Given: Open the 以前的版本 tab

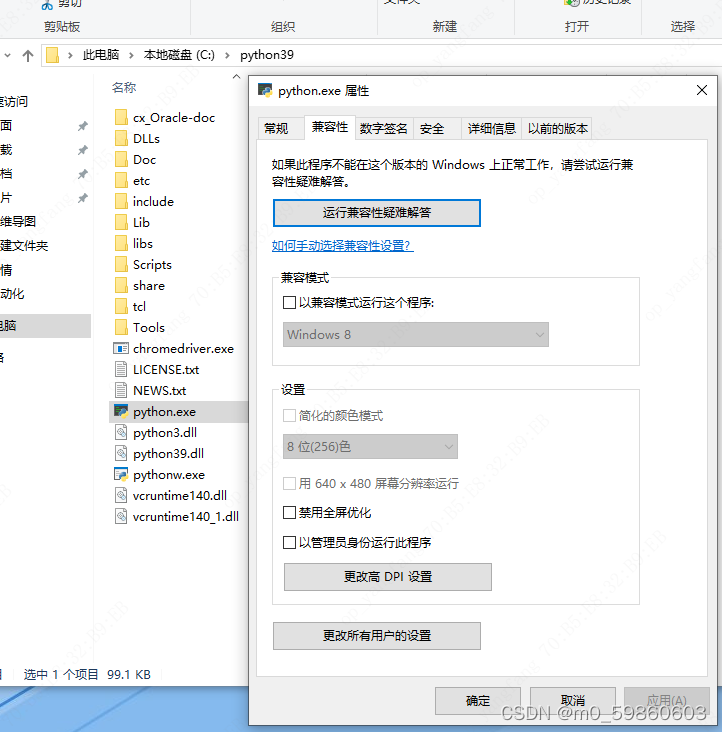Looking at the screenshot, I should pos(557,128).
